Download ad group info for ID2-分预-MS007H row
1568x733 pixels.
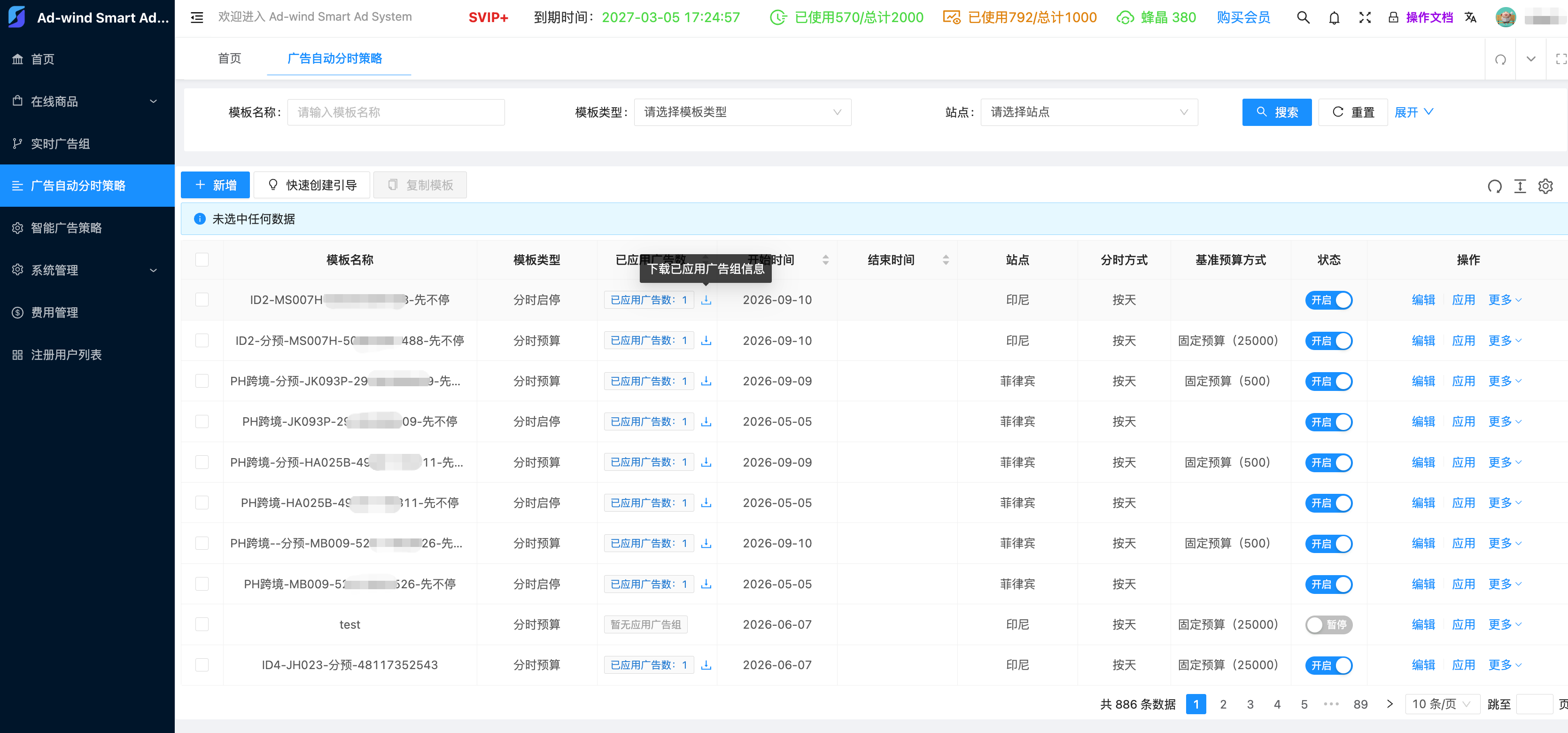tap(706, 341)
